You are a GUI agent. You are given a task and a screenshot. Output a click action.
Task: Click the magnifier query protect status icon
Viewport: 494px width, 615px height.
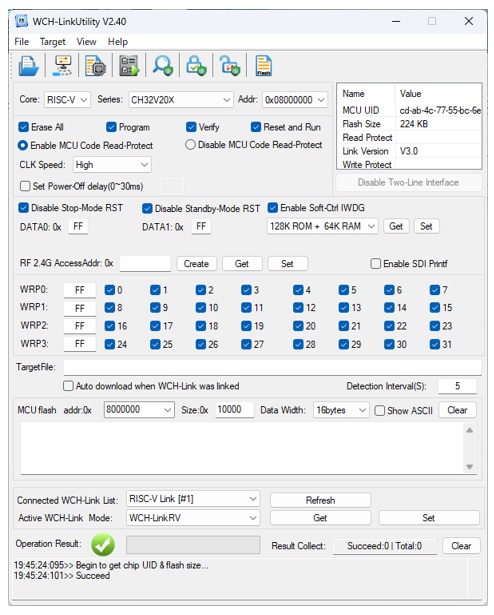(x=163, y=66)
